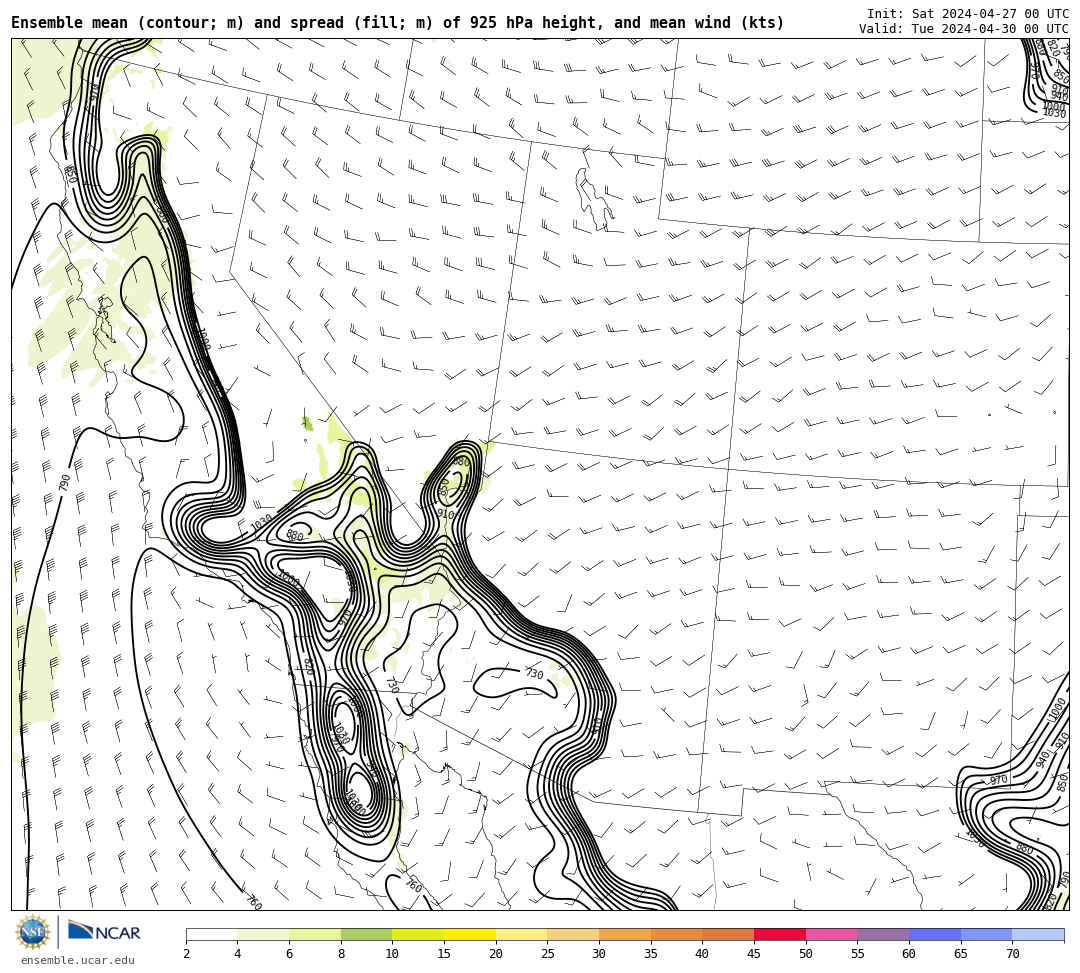
Task: Click the colorbar tick label 55
Action: pos(858,954)
